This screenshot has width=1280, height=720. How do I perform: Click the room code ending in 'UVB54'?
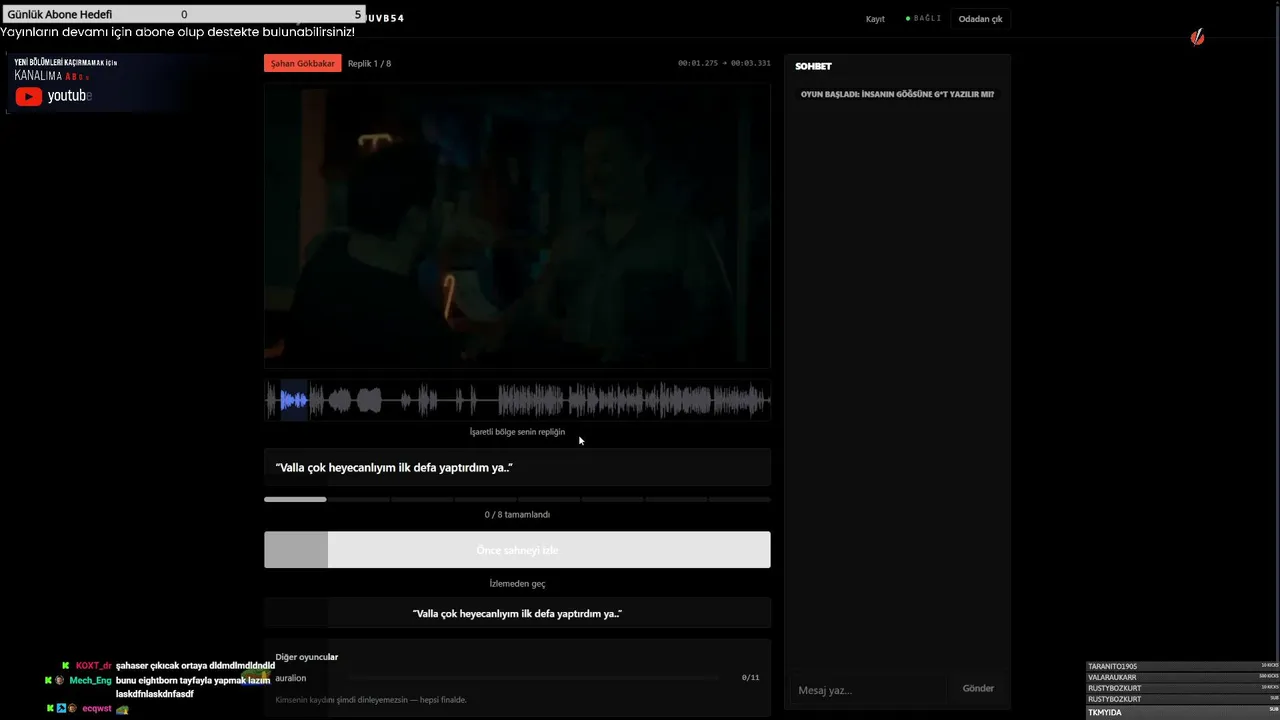385,18
